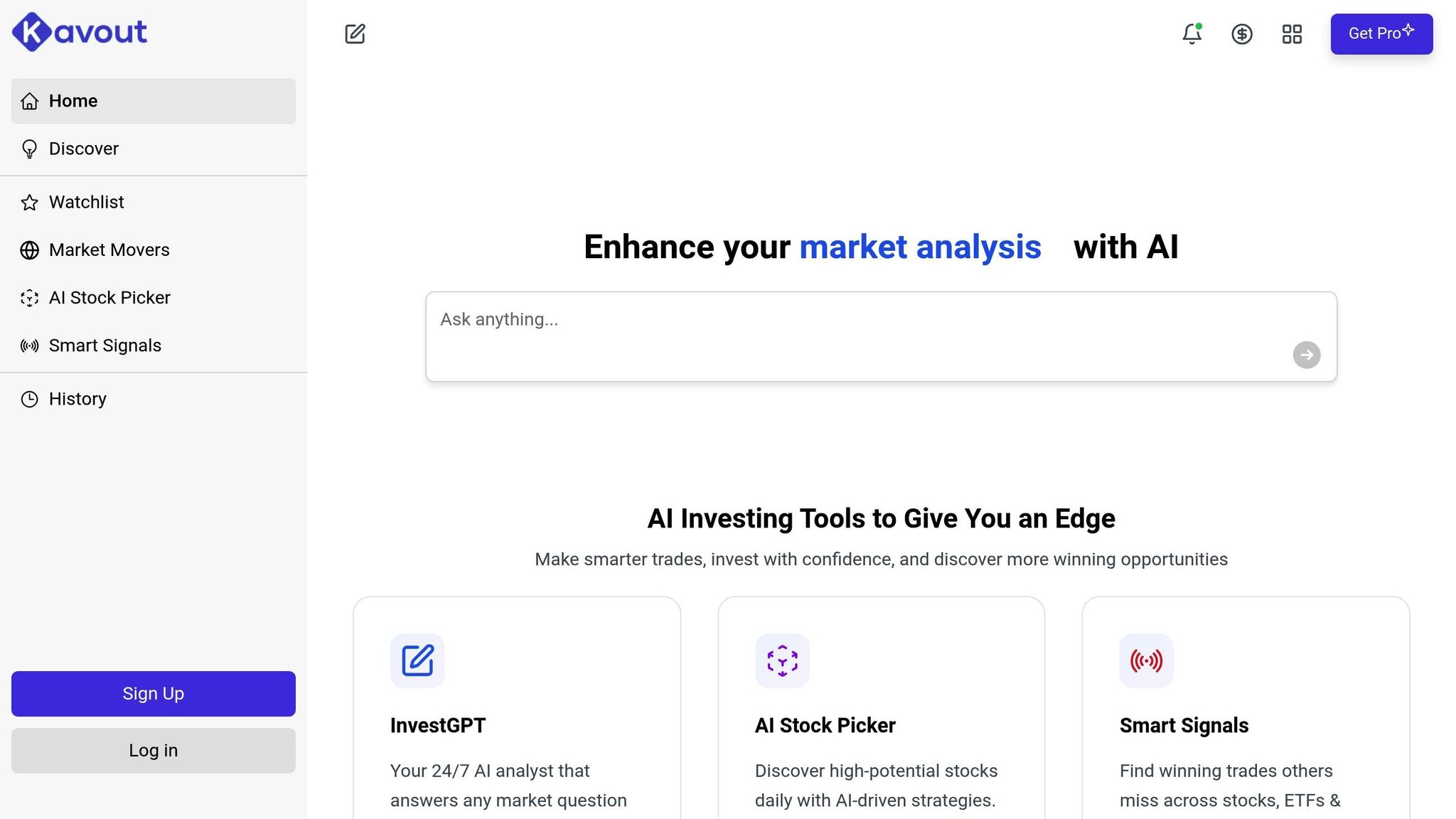Click the InvestGPT card icon

tap(417, 660)
